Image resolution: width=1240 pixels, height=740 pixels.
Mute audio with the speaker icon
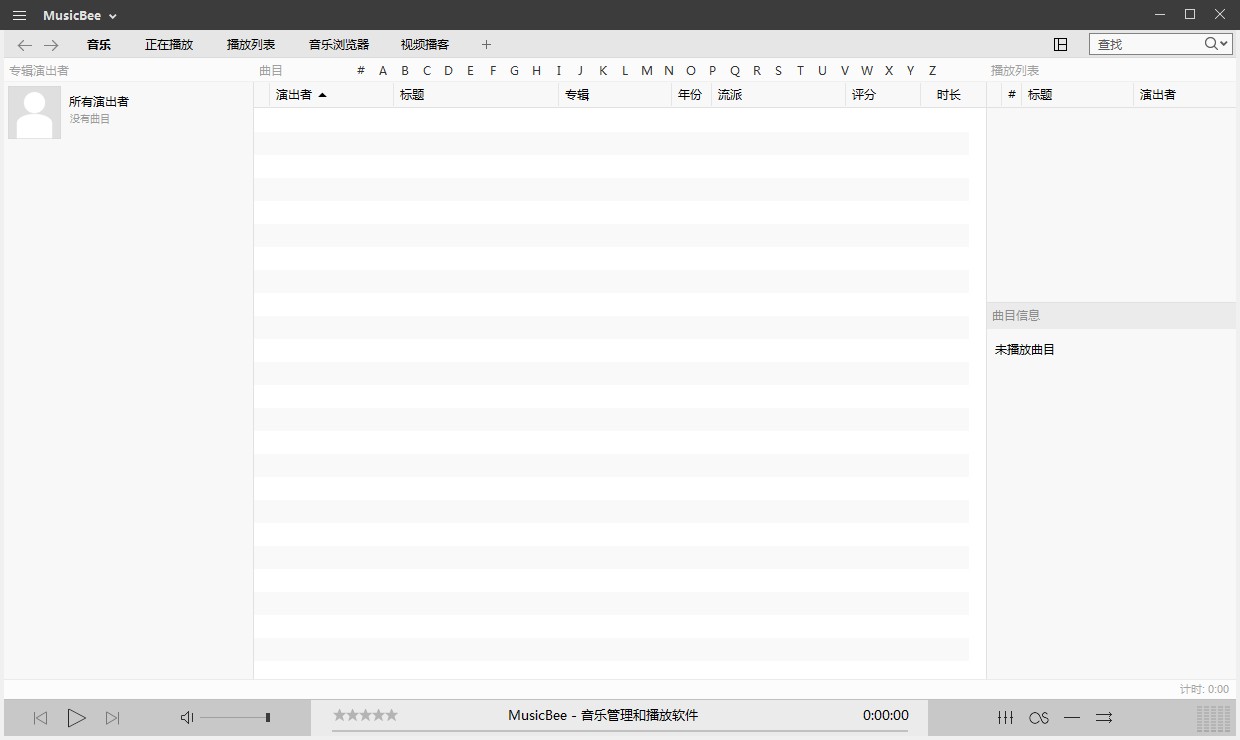point(186,718)
